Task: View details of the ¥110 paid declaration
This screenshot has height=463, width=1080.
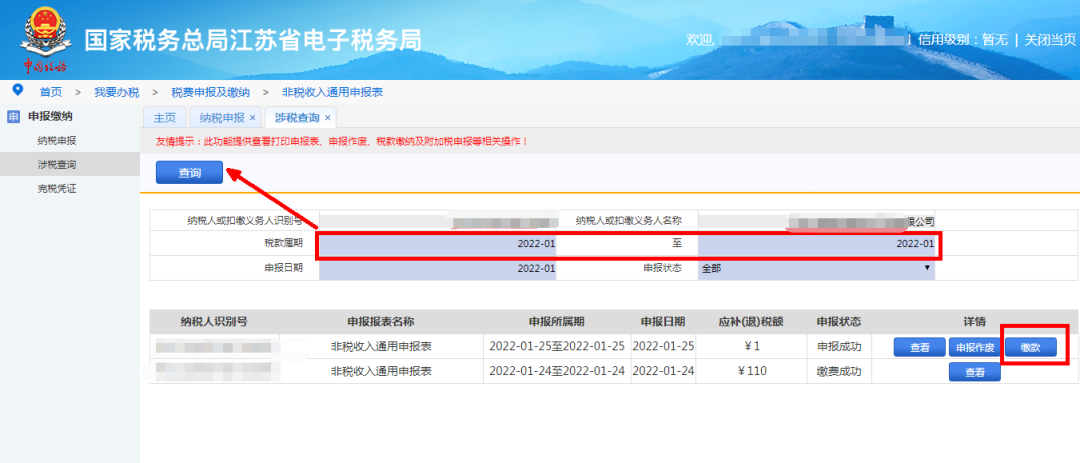Action: 974,372
